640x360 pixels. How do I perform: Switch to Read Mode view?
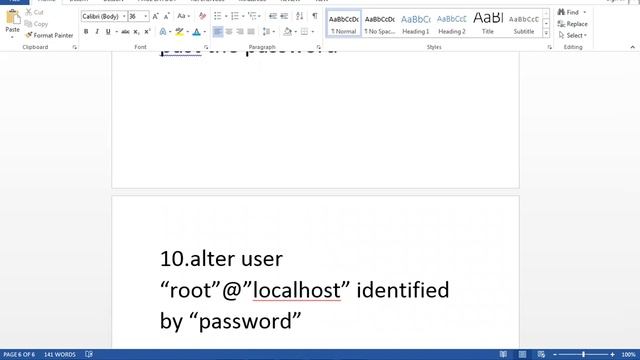(x=503, y=354)
